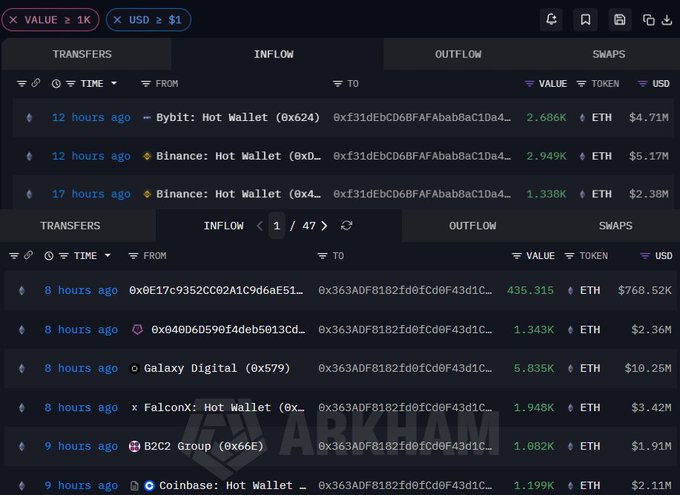The width and height of the screenshot is (680, 495).
Task: Open recipient 0xf31dEbCD6… in Bybit row
Action: [422, 118]
